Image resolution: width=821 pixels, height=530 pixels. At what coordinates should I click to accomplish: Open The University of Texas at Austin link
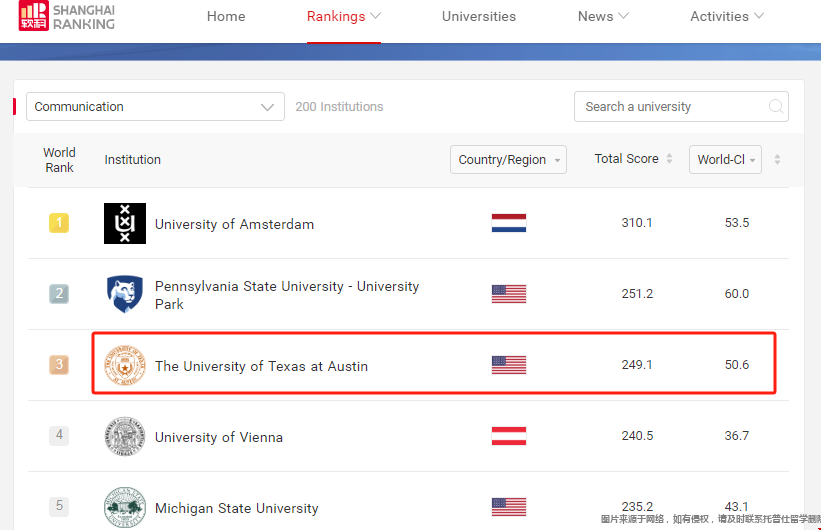coord(261,366)
